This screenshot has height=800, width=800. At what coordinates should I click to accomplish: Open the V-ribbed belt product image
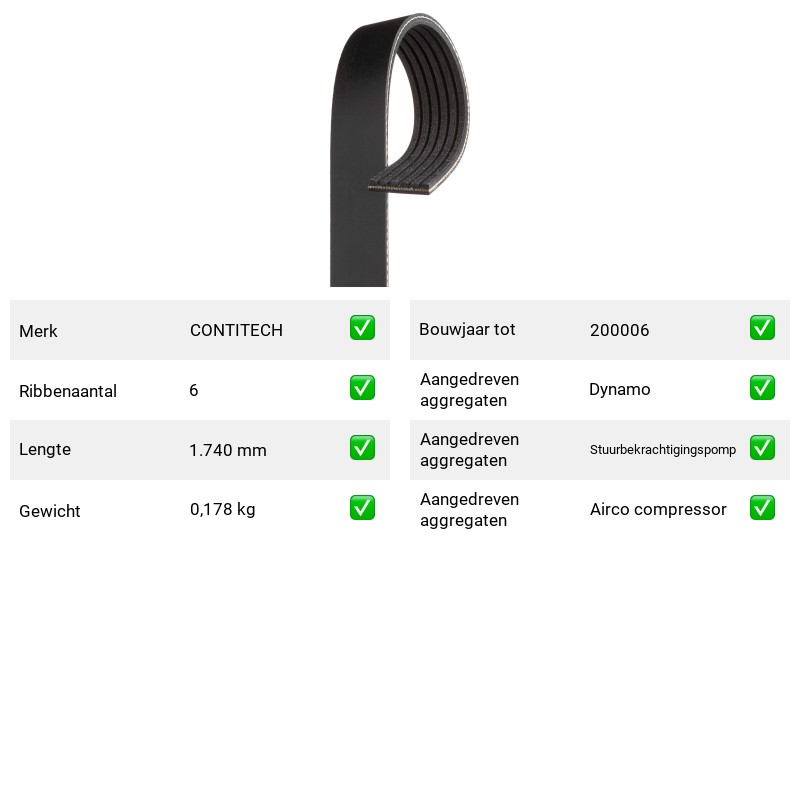pos(399,149)
